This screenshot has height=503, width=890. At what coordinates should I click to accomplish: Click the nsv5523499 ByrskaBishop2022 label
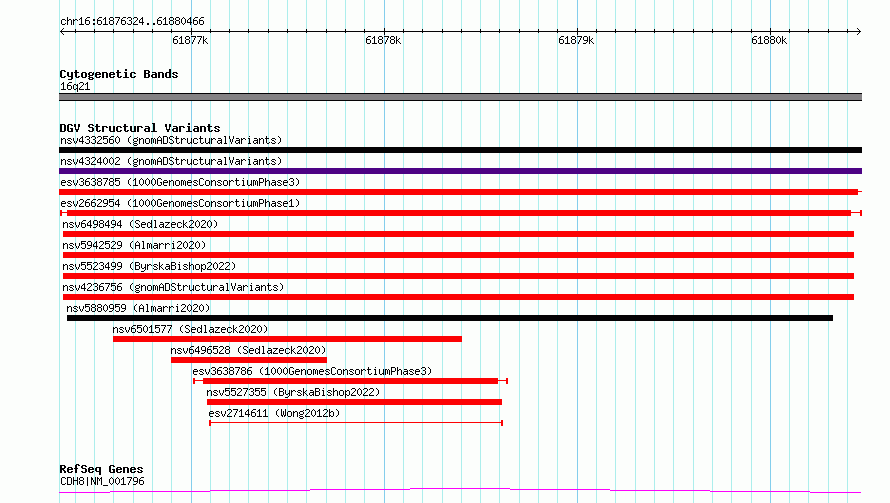(149, 266)
